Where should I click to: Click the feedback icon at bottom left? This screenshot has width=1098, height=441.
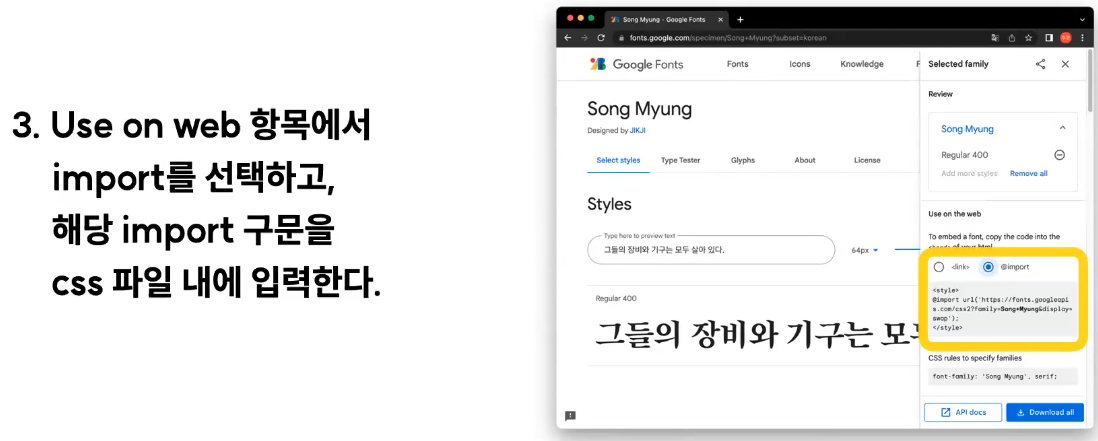570,415
